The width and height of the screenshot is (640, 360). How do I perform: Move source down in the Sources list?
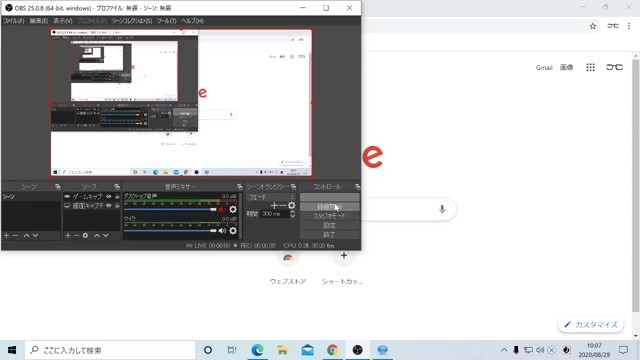tap(106, 236)
